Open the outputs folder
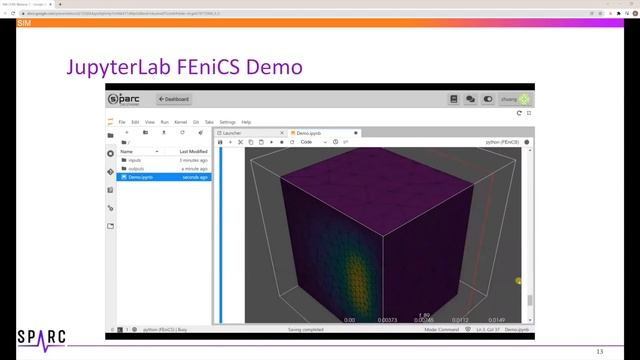Image resolution: width=640 pixels, height=360 pixels. click(164, 169)
